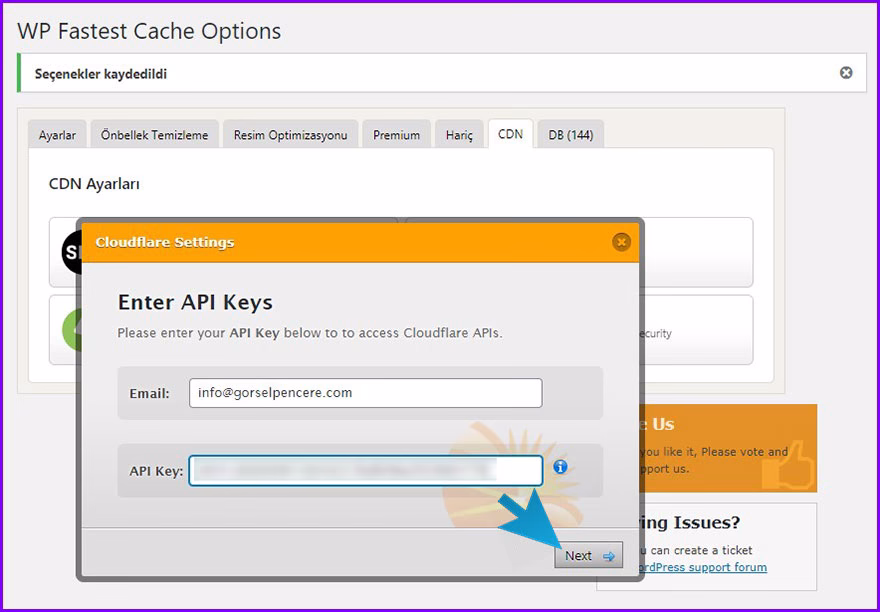Image resolution: width=880 pixels, height=612 pixels.
Task: Close the Cloudflare Settings dialog
Action: [621, 242]
